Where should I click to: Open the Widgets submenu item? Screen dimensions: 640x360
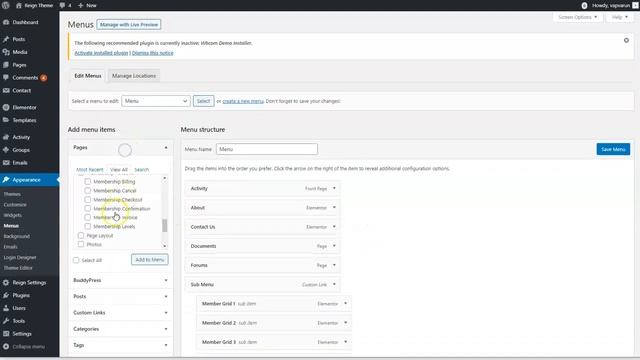[13, 215]
